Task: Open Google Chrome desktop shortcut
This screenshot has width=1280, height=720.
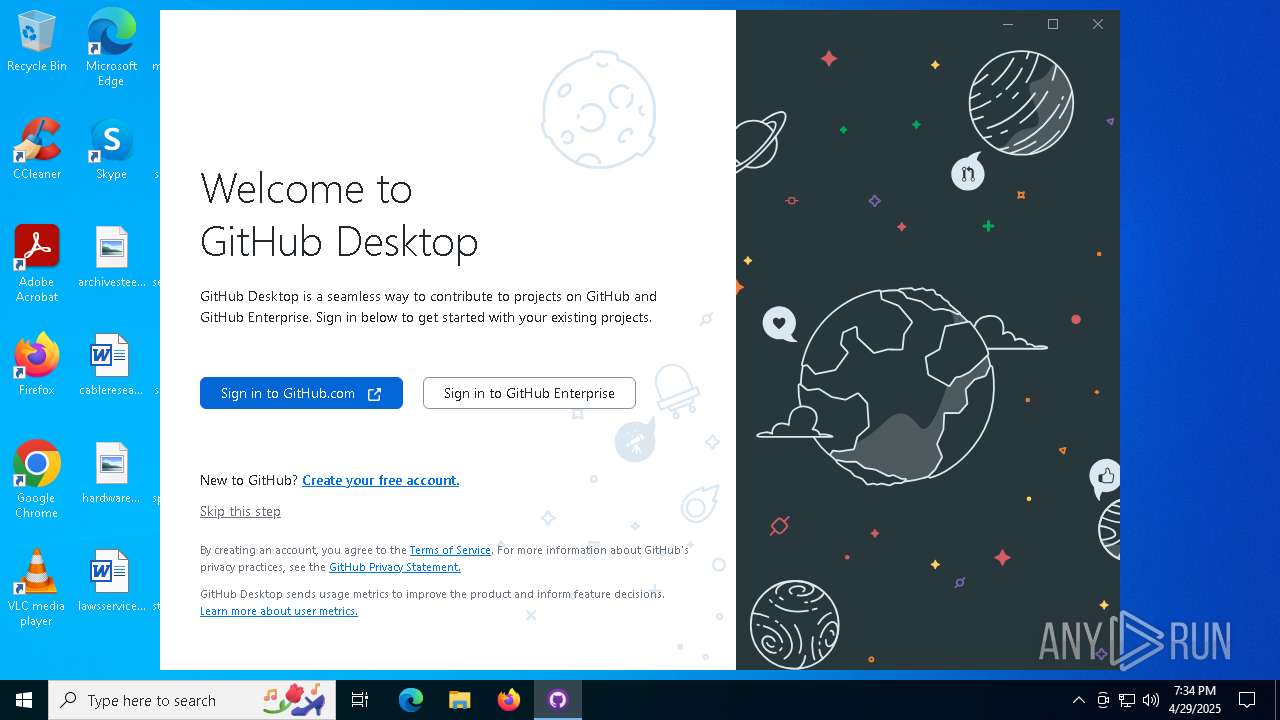Action: [37, 479]
